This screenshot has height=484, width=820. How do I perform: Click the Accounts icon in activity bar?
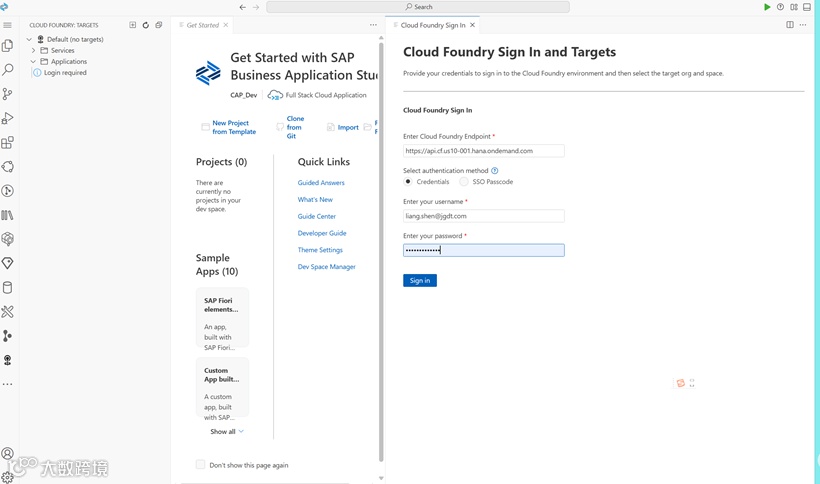[x=8, y=454]
